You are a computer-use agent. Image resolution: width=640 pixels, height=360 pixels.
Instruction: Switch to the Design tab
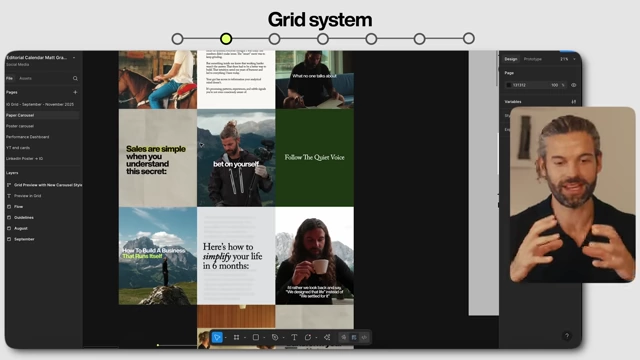[511, 59]
